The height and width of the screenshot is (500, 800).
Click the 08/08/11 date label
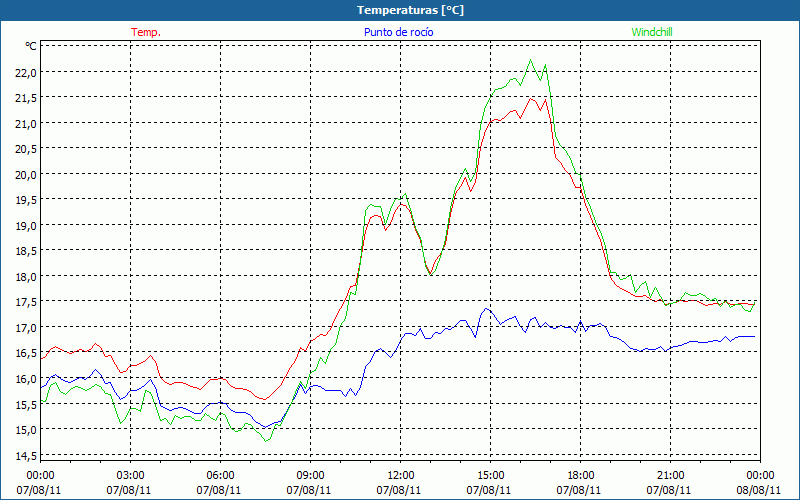point(758,490)
